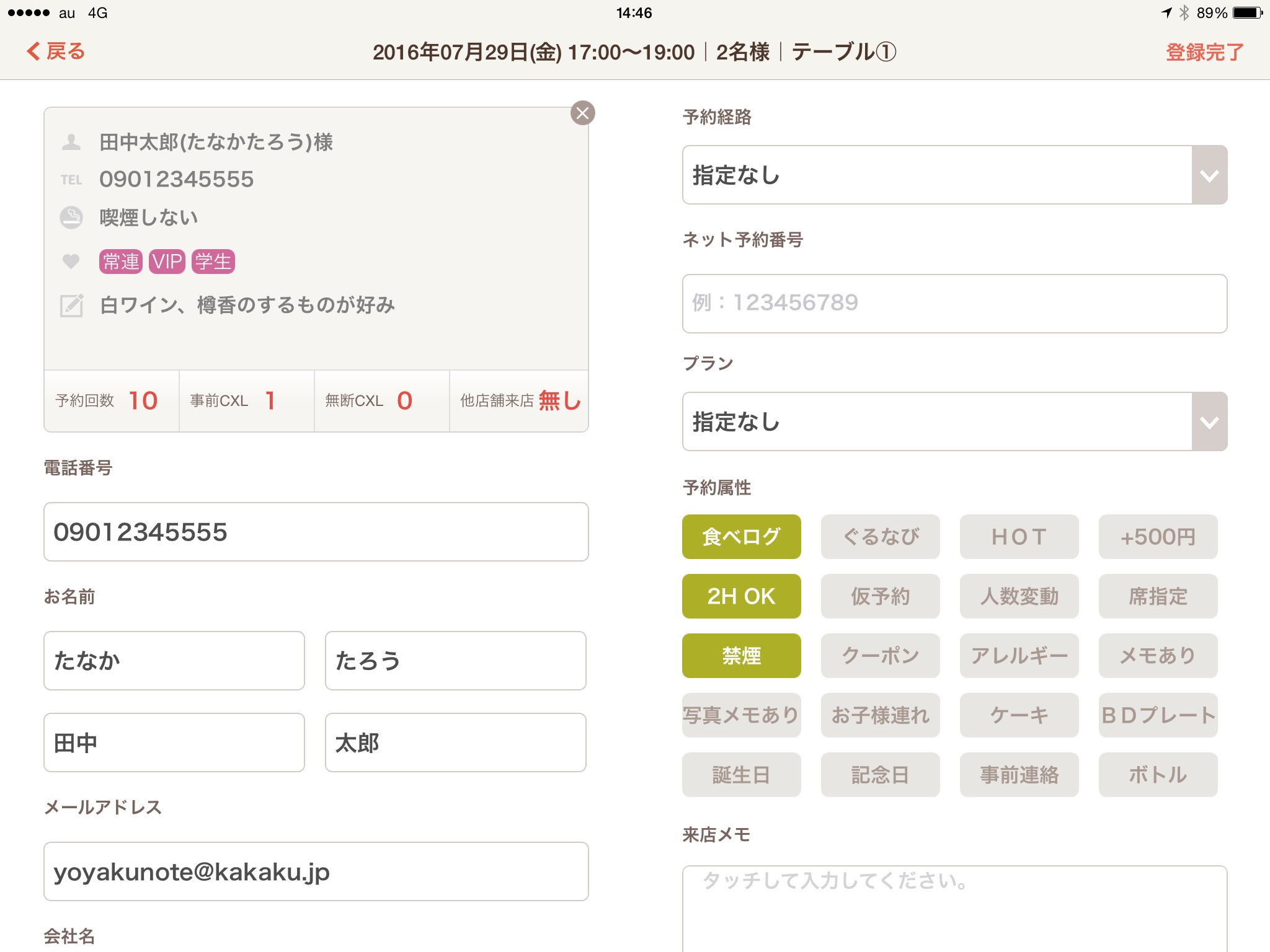Close the customer info card

tap(582, 113)
